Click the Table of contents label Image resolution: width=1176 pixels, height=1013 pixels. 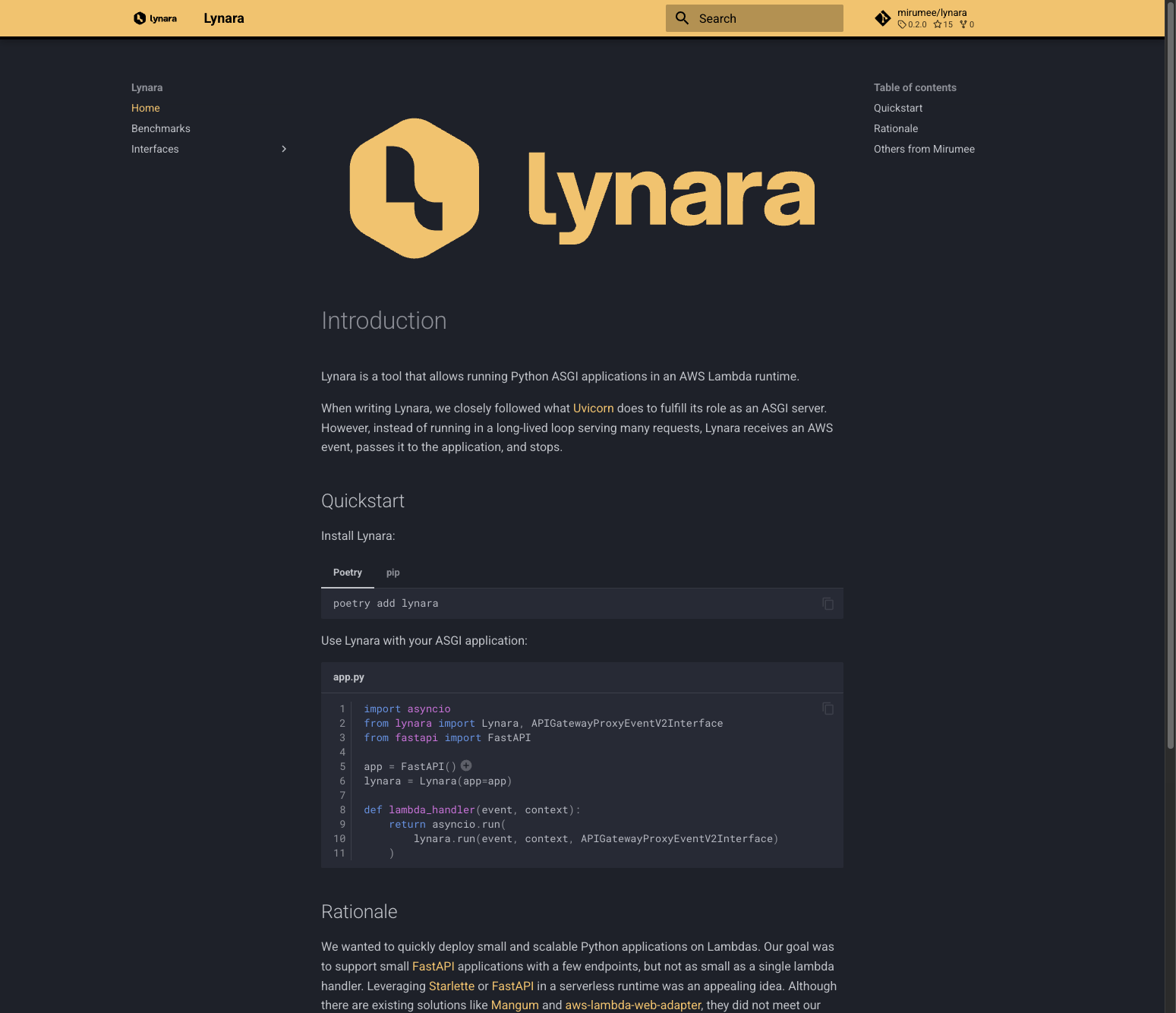[x=915, y=87]
